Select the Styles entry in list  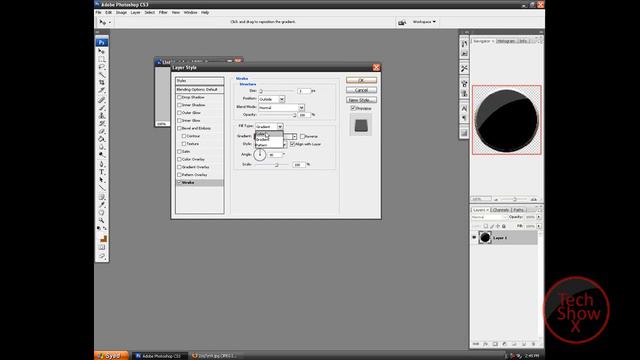tap(200, 81)
